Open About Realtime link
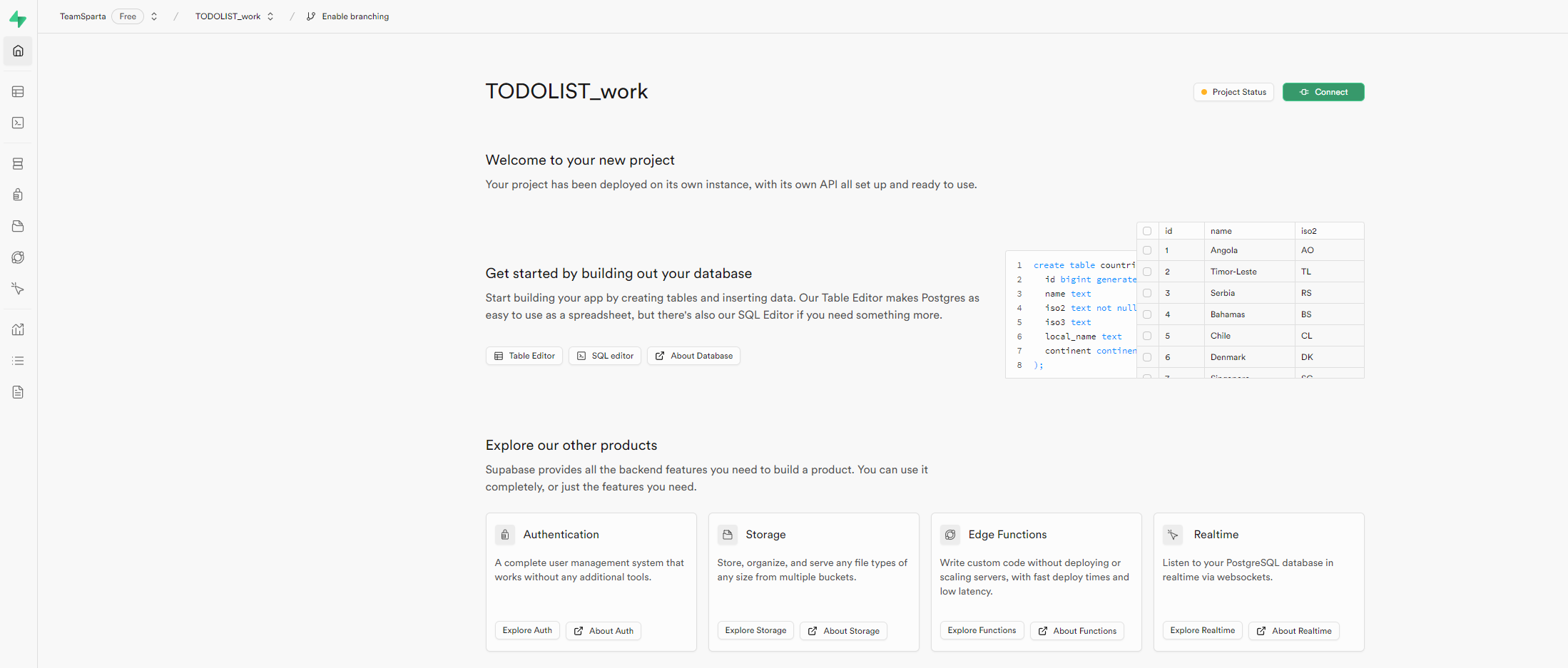Screen dimensions: 1568x668 tap(1294, 631)
